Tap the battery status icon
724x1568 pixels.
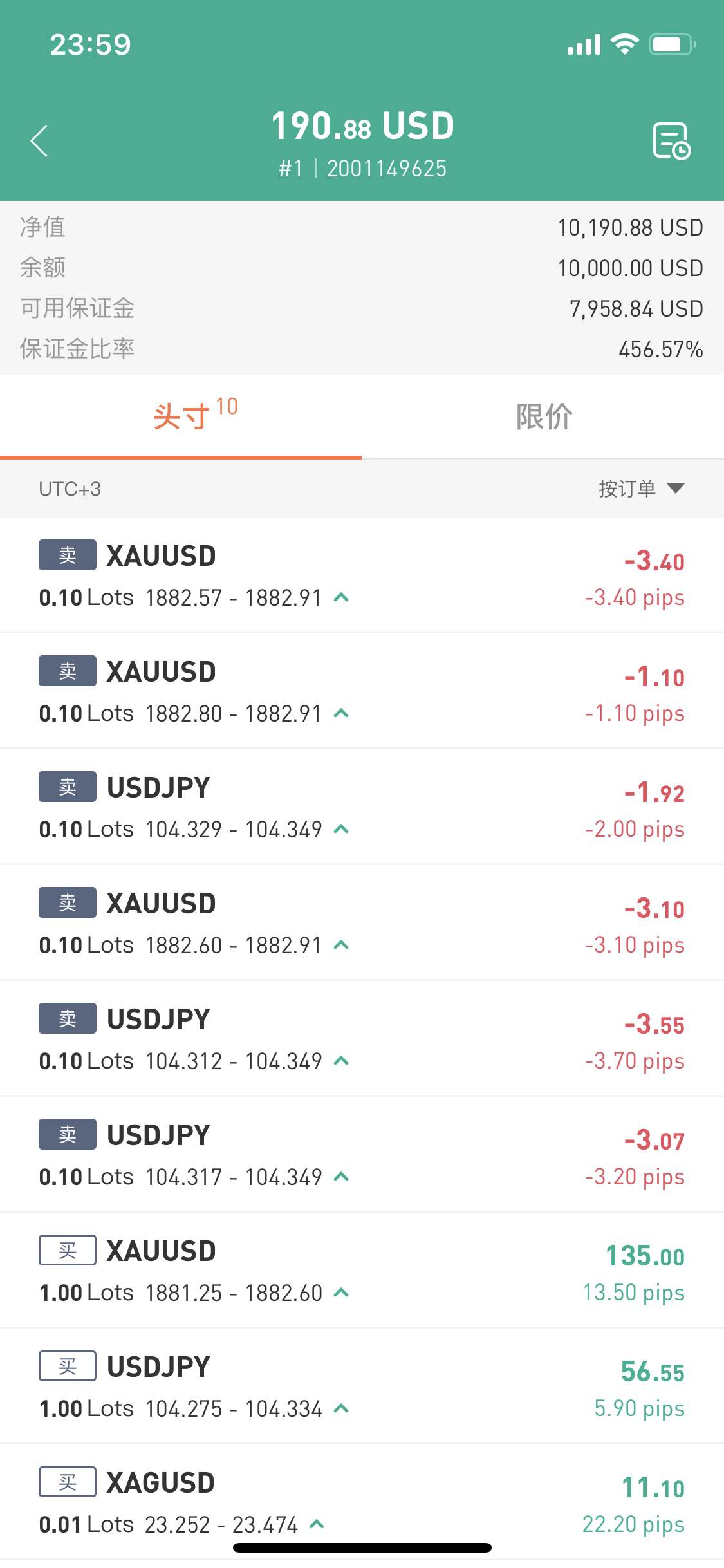pyautogui.click(x=673, y=44)
